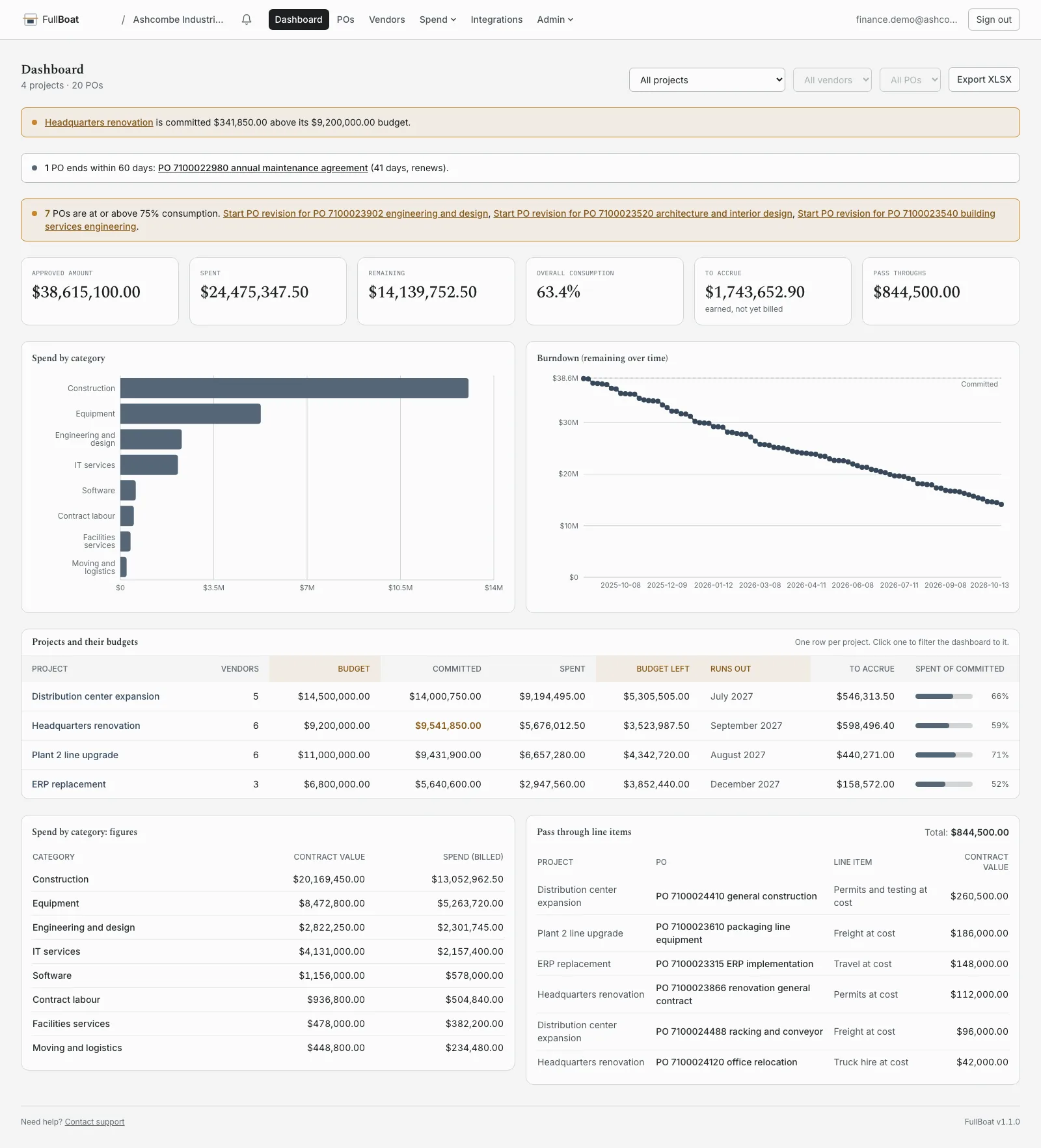The image size is (1041, 1148).
Task: Open the Dashboard tab
Action: 299,20
